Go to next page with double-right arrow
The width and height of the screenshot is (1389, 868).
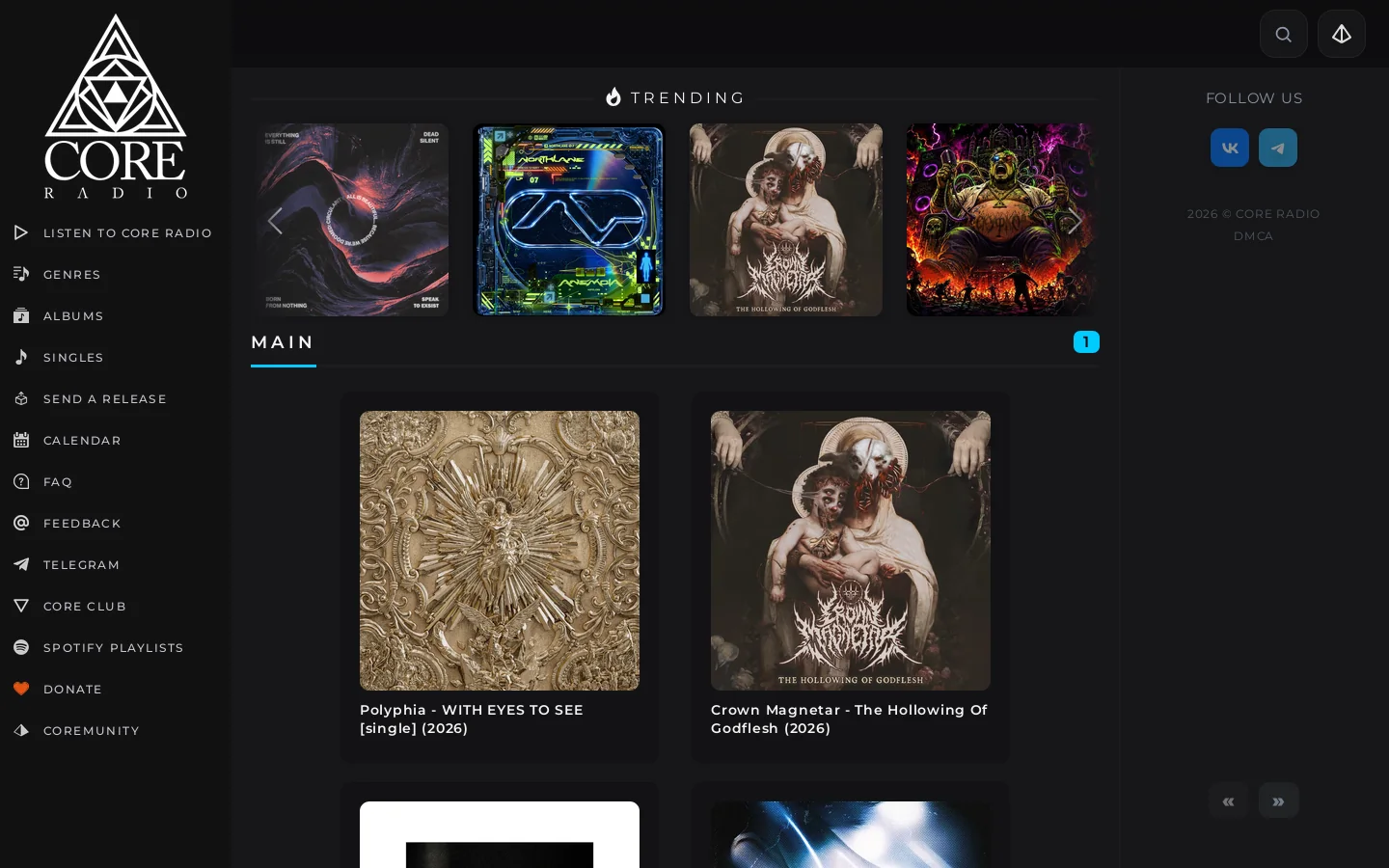click(x=1278, y=800)
